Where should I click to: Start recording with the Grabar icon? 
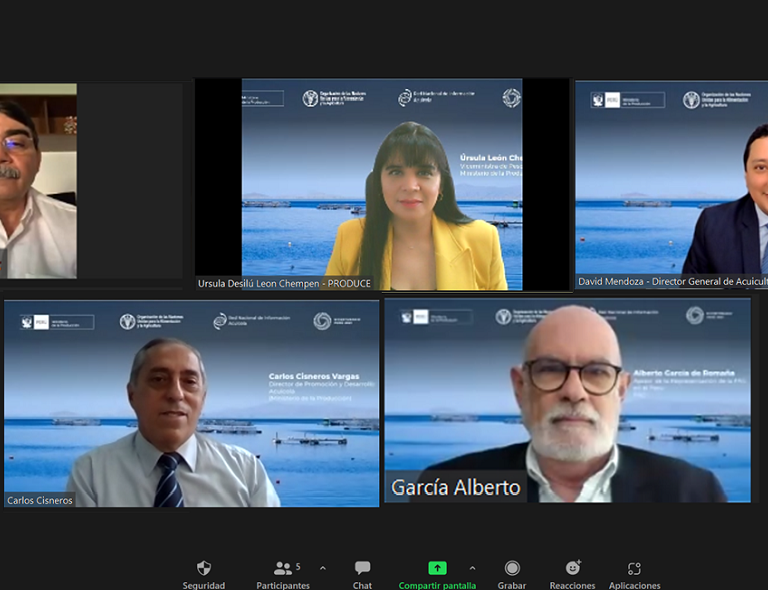512,568
